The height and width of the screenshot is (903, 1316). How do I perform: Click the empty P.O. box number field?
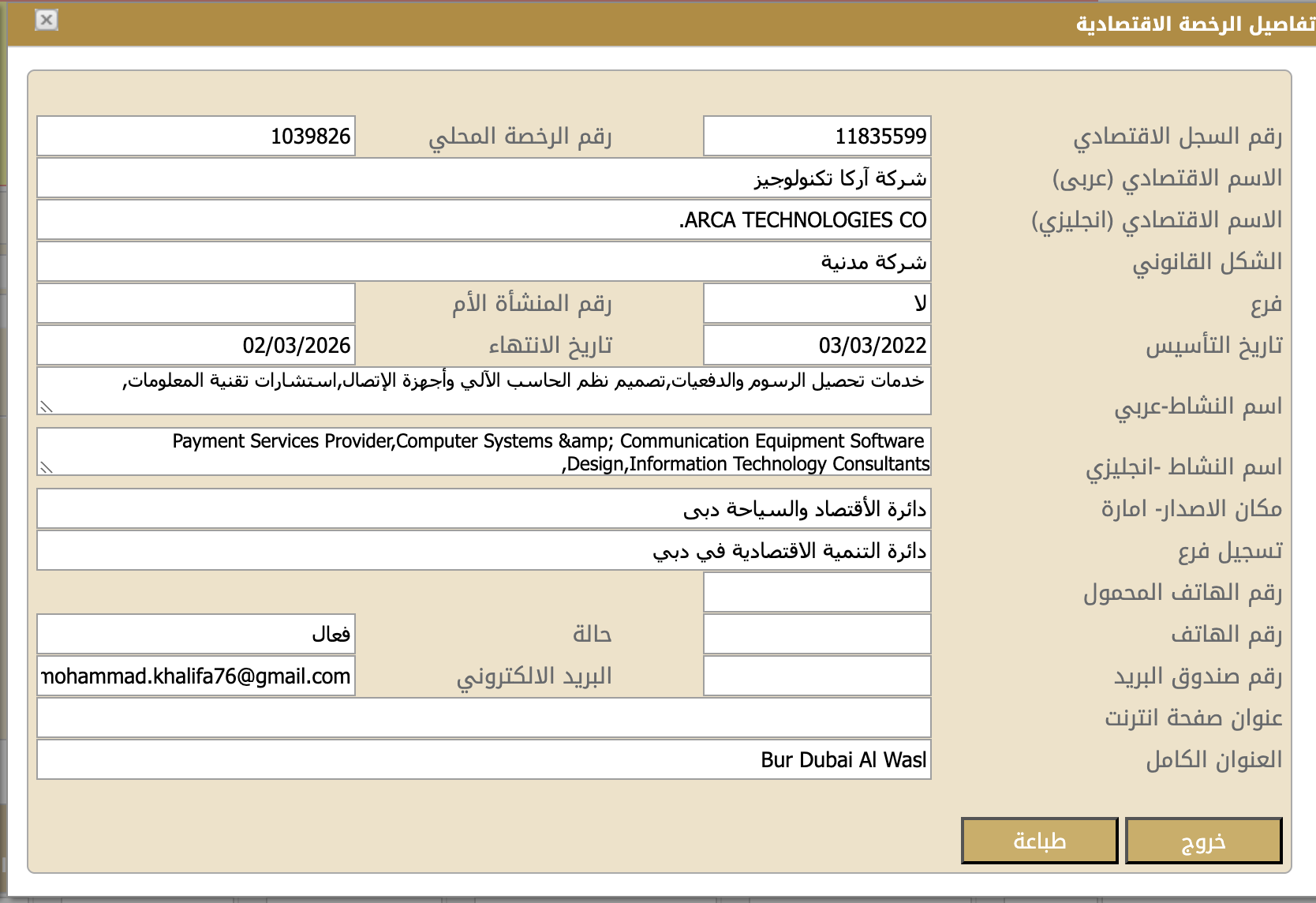coord(817,676)
